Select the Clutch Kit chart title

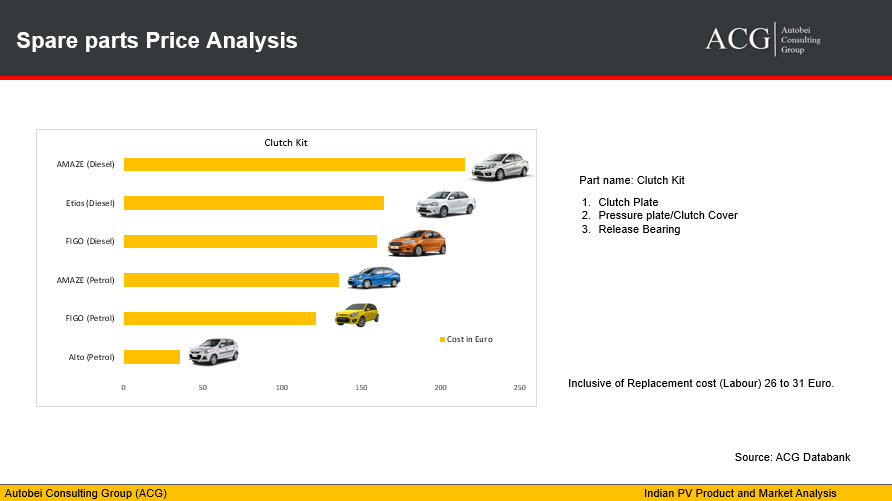pyautogui.click(x=286, y=143)
